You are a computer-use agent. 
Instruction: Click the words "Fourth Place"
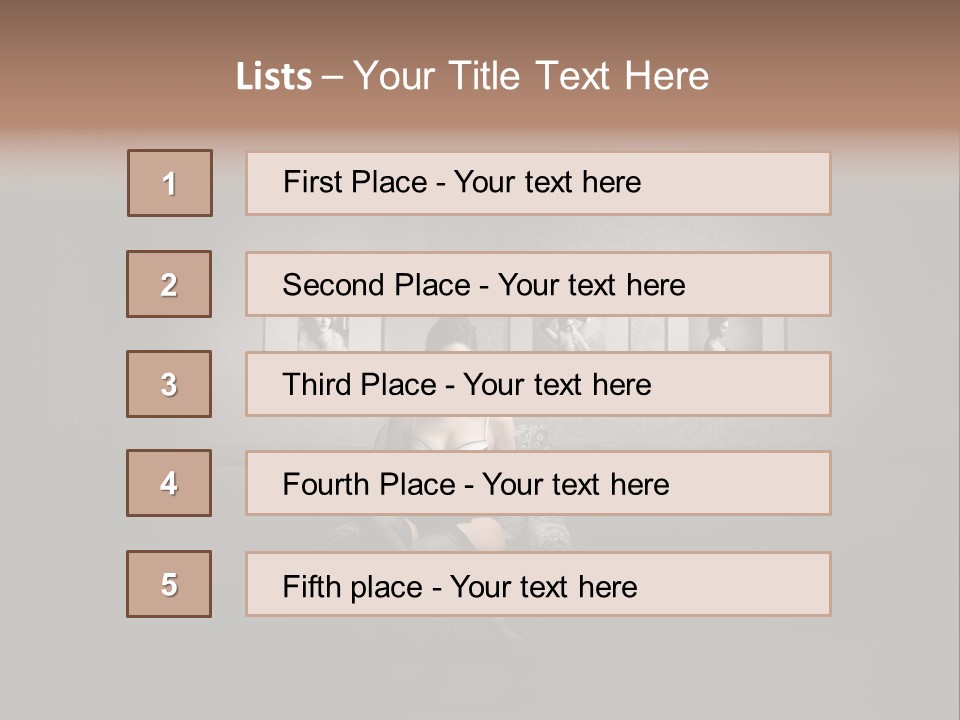tap(368, 485)
